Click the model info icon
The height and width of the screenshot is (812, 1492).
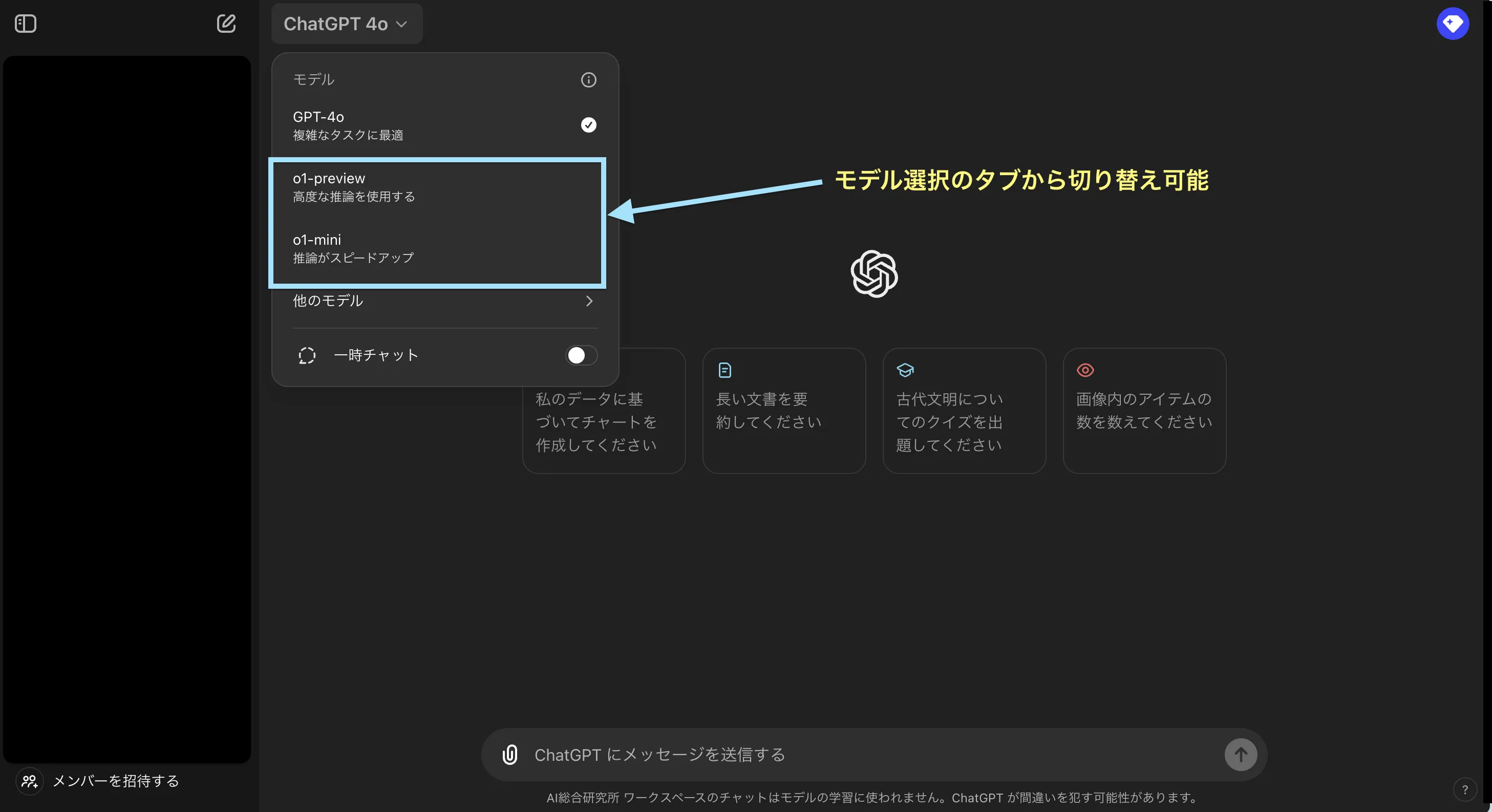[x=588, y=80]
